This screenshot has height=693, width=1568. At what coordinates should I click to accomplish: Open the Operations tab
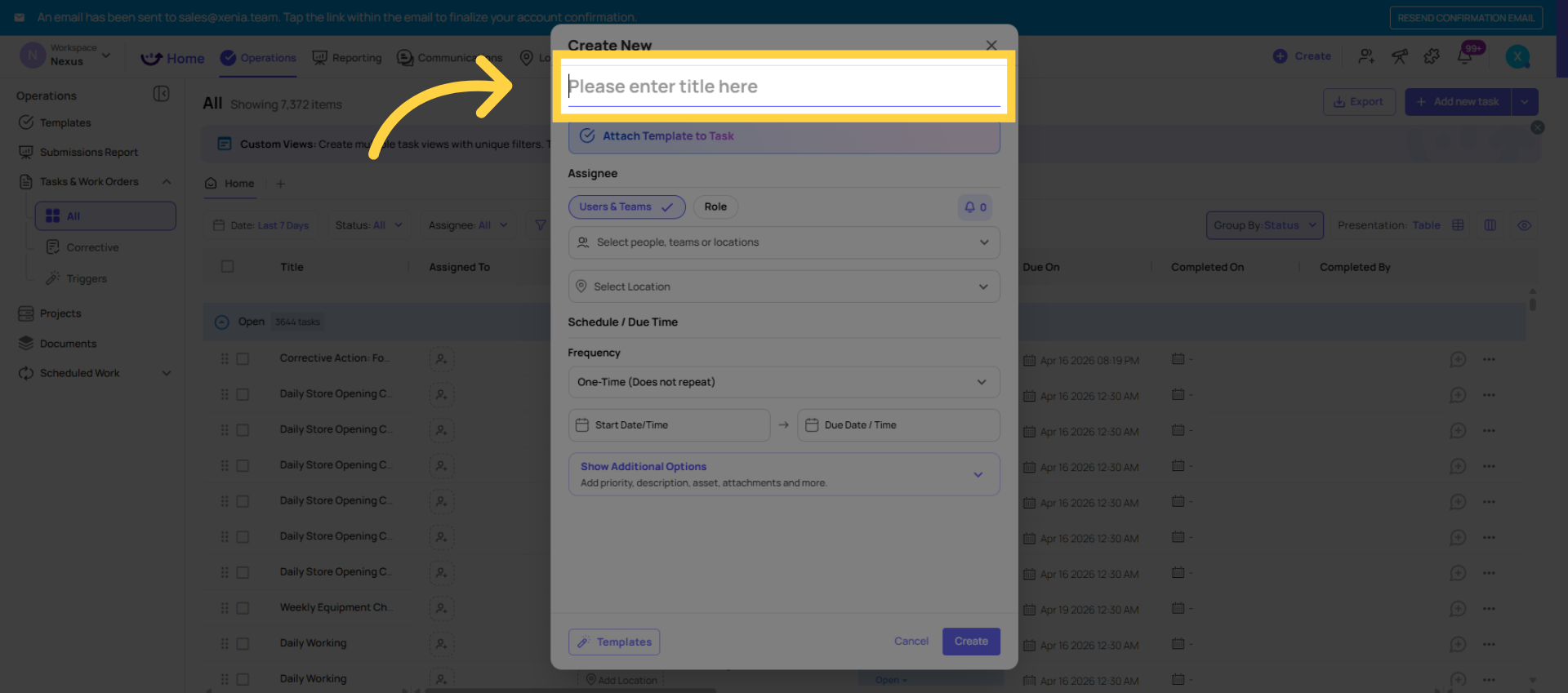[258, 58]
